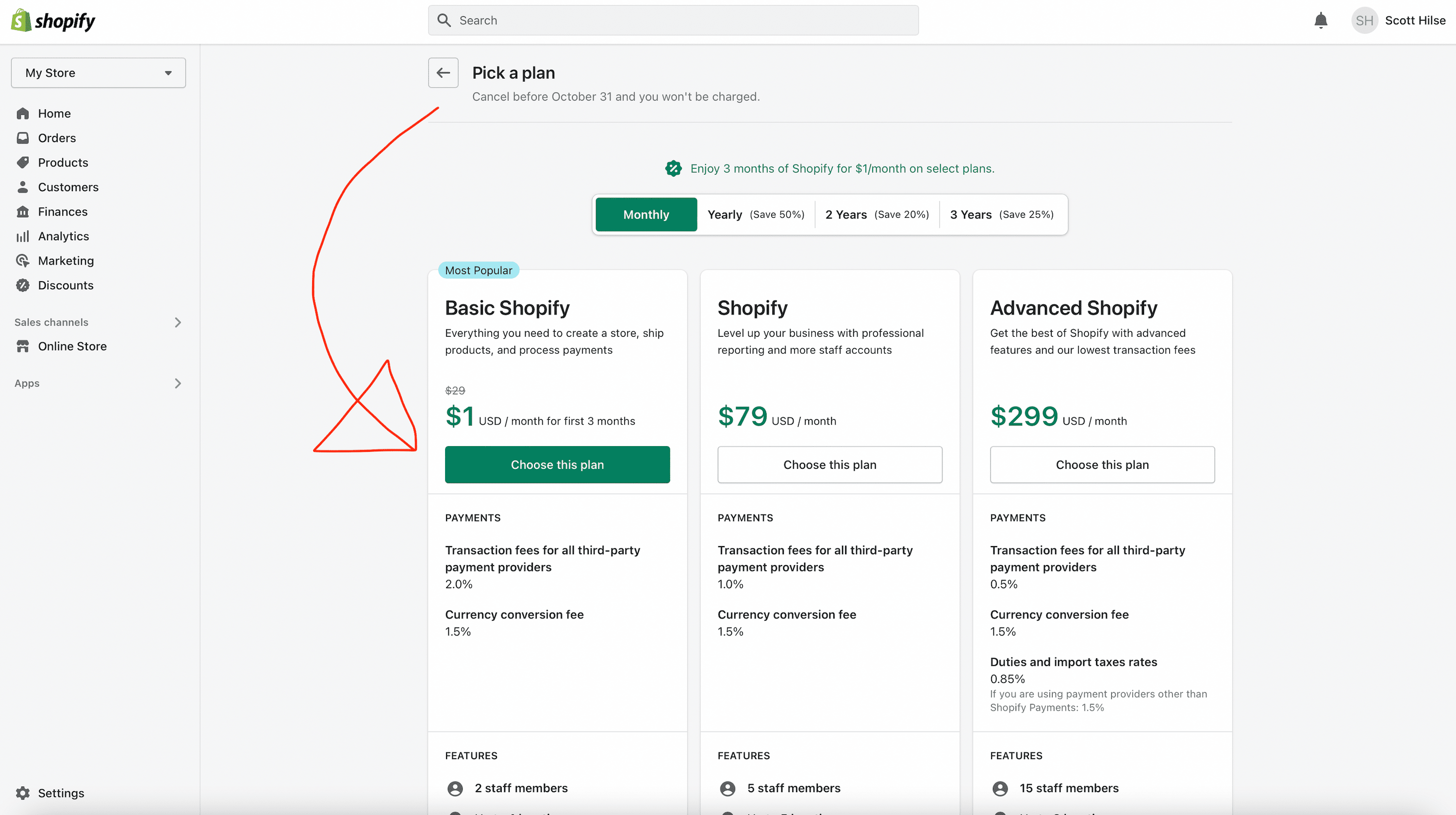Click the Products tag icon
1456x815 pixels.
click(x=23, y=163)
